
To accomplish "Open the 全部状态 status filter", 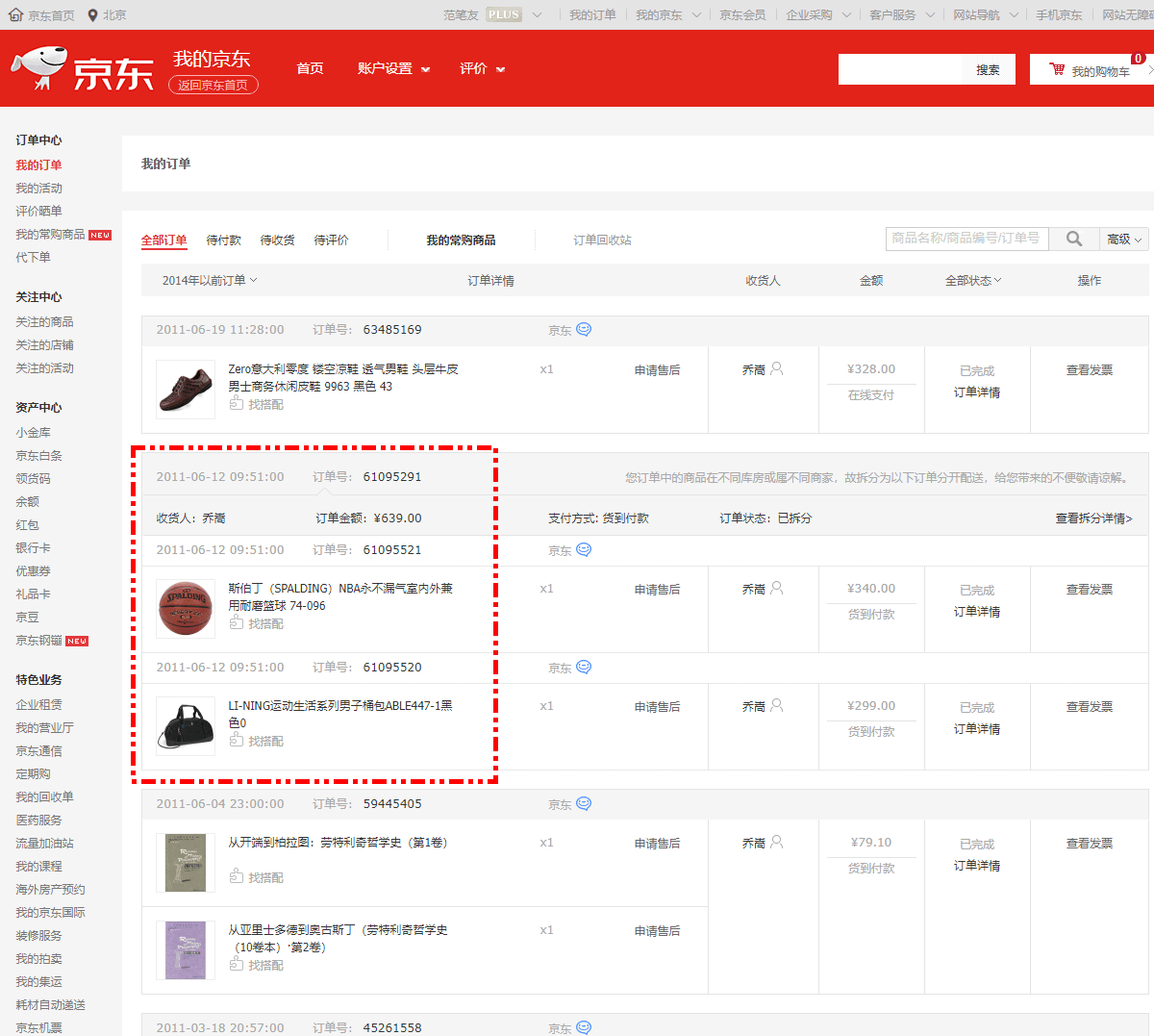I will pyautogui.click(x=973, y=280).
